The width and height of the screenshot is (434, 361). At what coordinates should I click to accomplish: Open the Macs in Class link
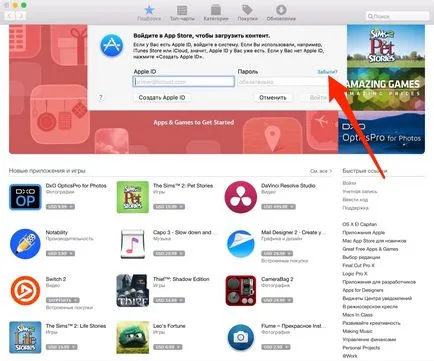(357, 315)
